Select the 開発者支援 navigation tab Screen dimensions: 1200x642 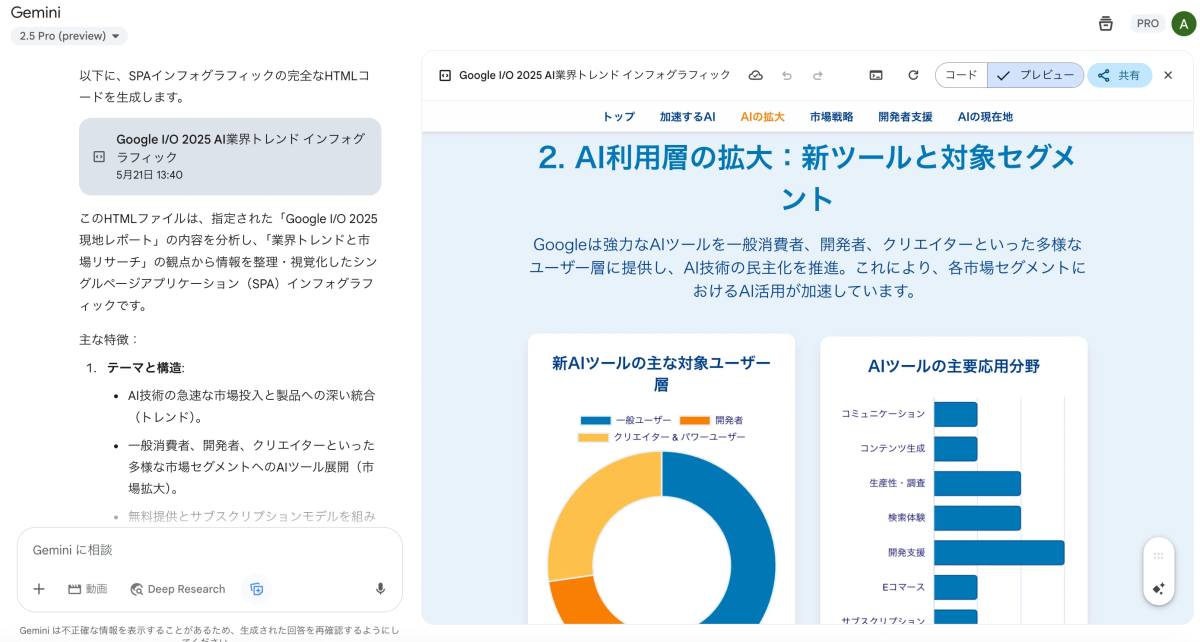(x=905, y=117)
